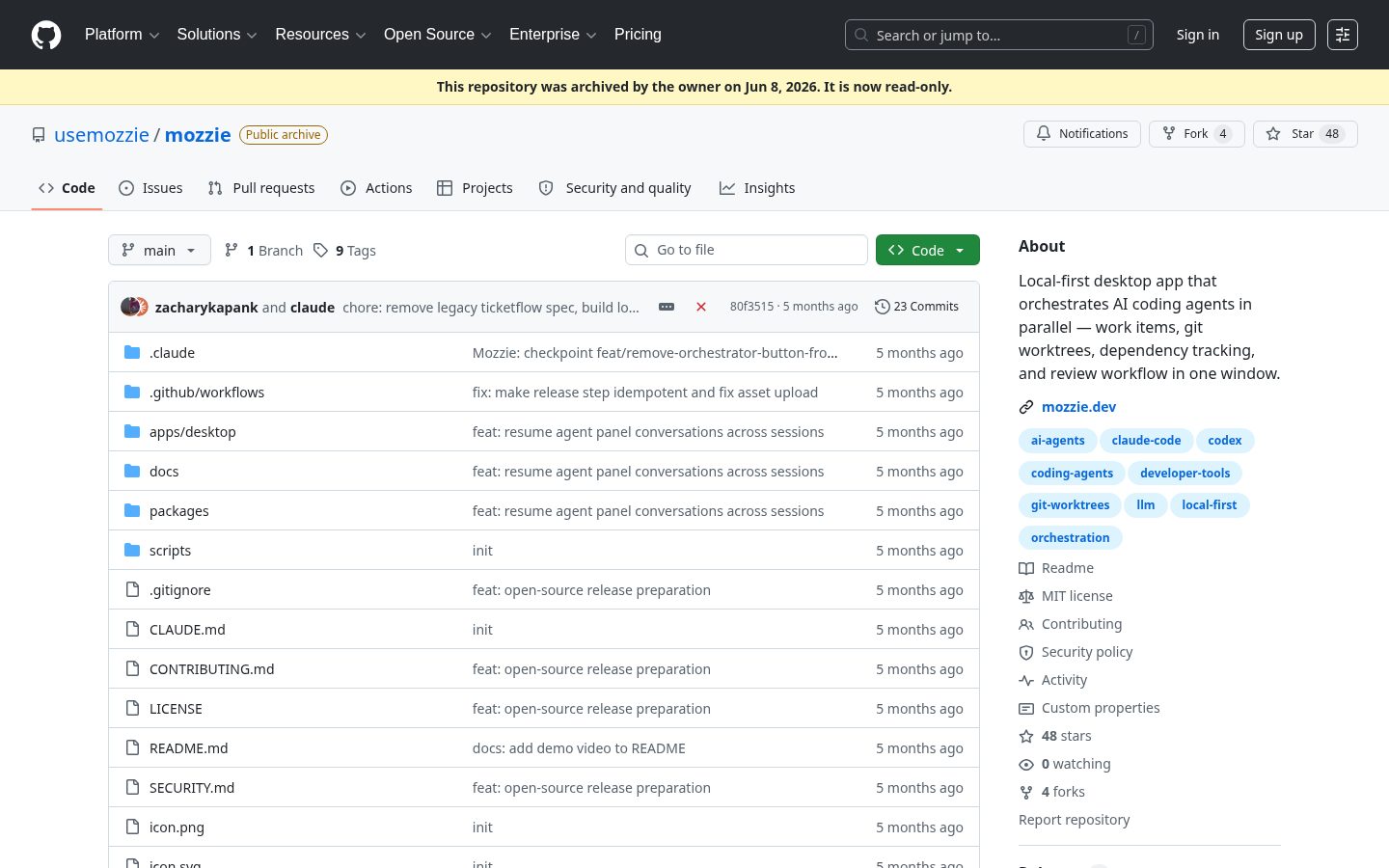1389x868 pixels.
Task: Select the Code tab
Action: click(67, 188)
